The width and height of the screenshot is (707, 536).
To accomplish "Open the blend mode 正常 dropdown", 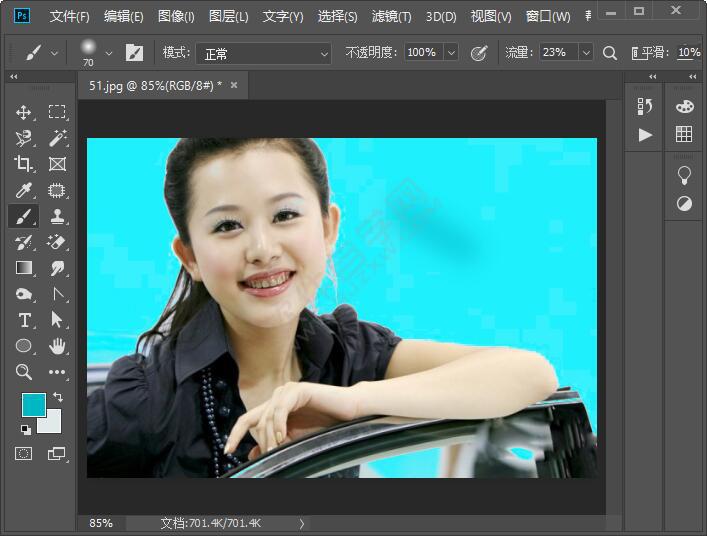I will coord(262,52).
